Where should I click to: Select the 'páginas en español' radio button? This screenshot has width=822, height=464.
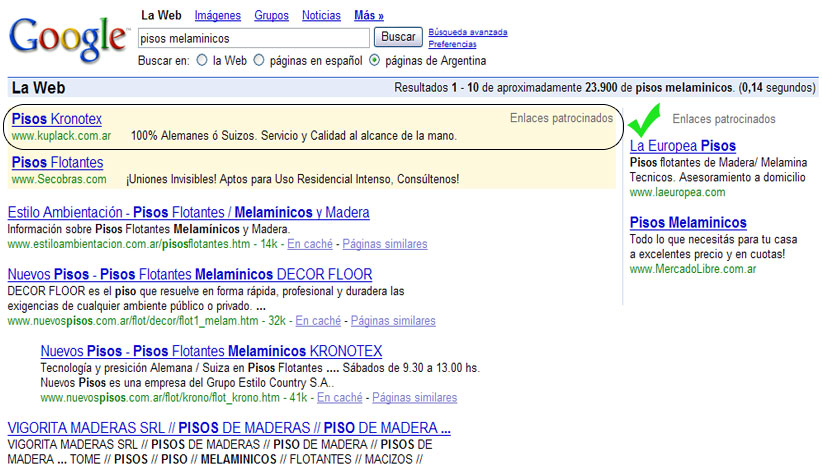(259, 60)
